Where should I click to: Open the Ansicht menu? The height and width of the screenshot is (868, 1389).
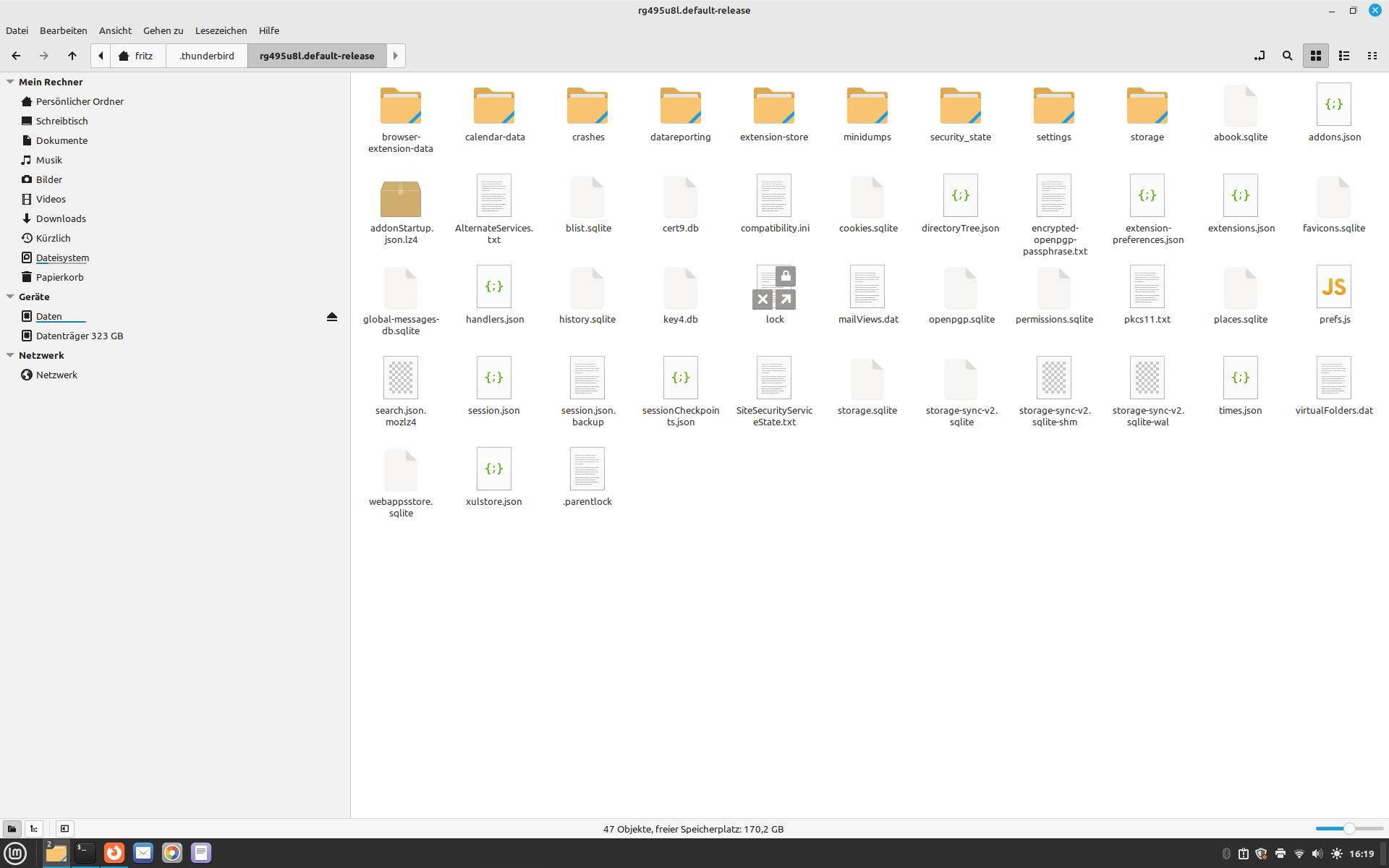(115, 30)
